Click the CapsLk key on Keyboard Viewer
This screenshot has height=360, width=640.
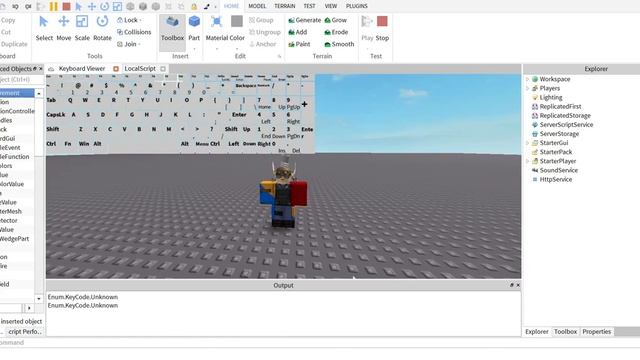56,115
